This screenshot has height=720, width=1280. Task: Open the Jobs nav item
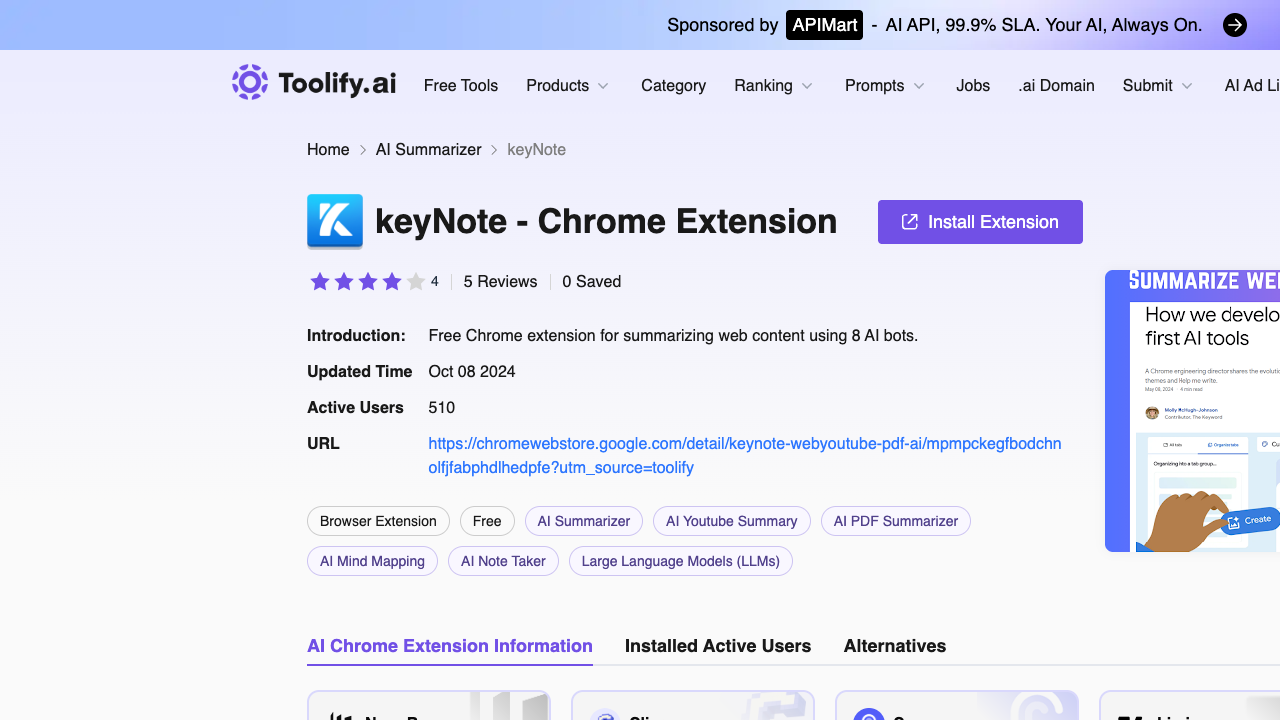[x=973, y=86]
